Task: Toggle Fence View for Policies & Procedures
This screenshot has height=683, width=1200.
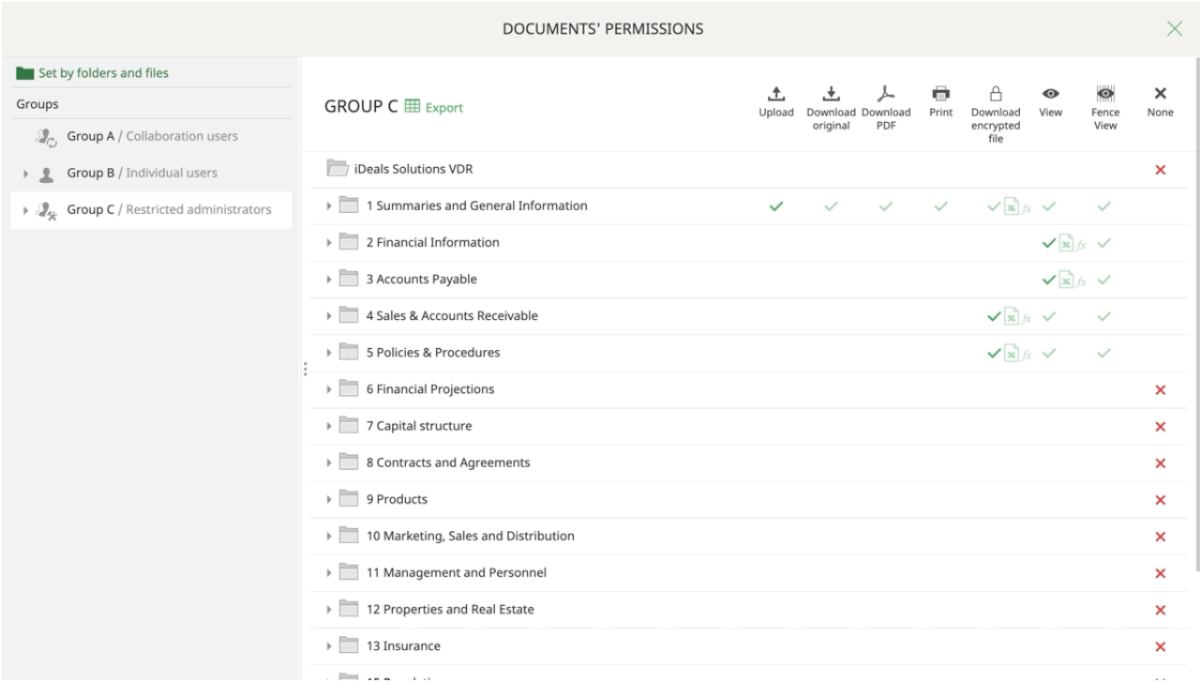Action: 1105,352
